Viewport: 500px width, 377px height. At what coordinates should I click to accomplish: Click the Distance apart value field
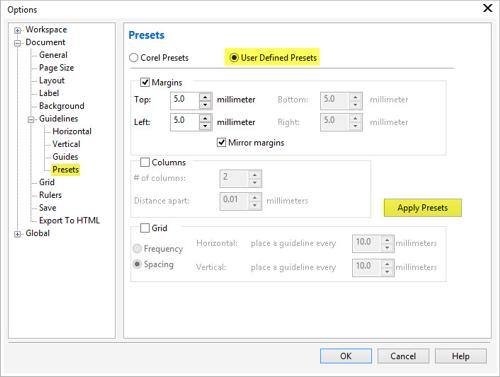pos(234,201)
